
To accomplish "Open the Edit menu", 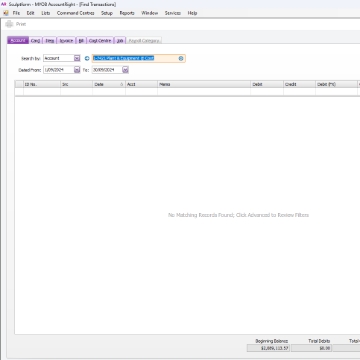I will [x=31, y=13].
